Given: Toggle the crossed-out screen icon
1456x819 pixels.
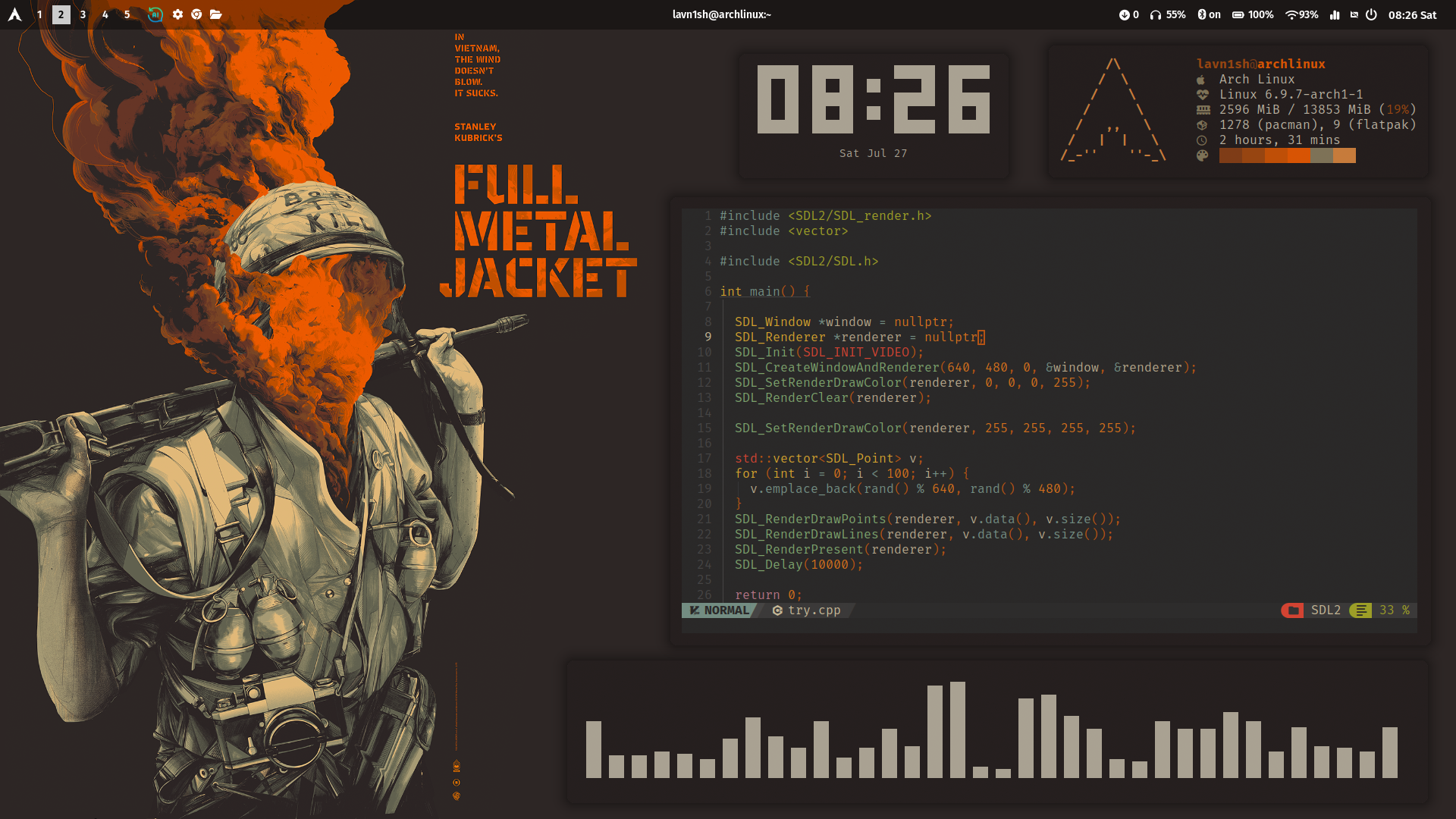Looking at the screenshot, I should pyautogui.click(x=1354, y=14).
